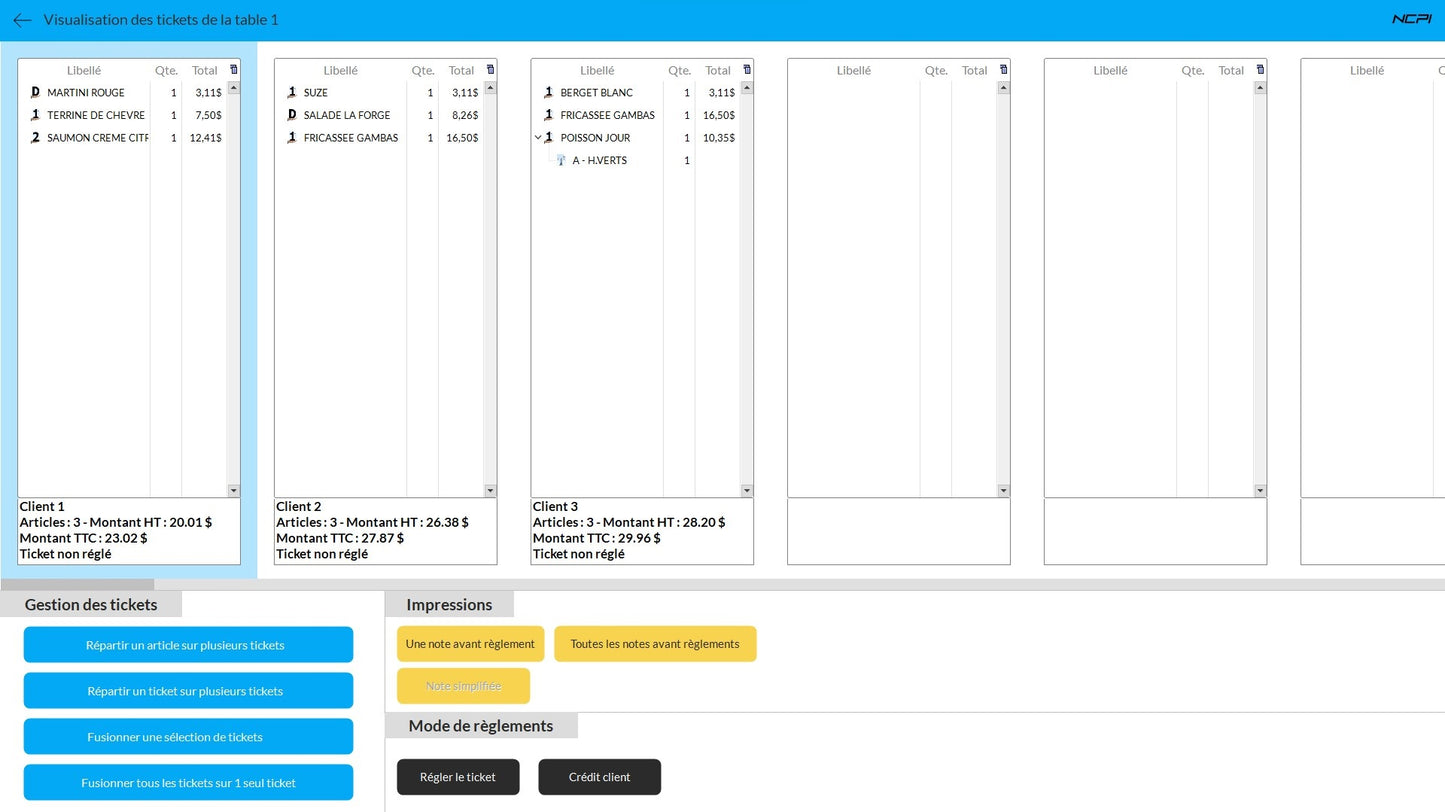The image size is (1445, 812).
Task: Click the icon beside BERGET BLANC
Action: (548, 92)
